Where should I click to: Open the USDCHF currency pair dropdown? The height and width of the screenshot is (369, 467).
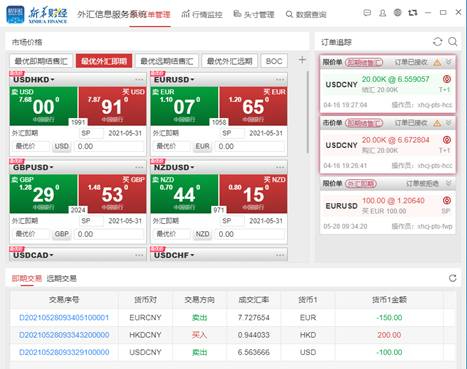click(174, 255)
